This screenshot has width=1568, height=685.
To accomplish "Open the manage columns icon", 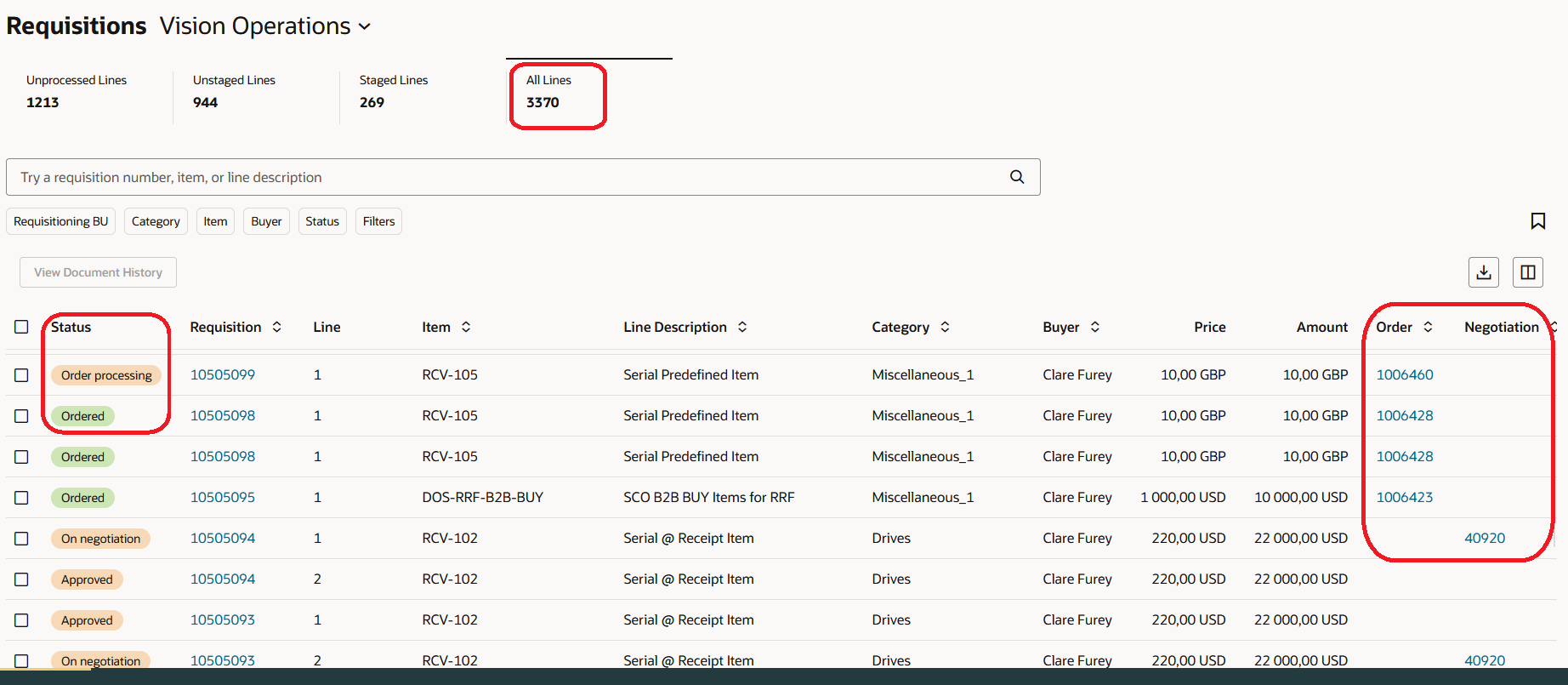I will (1527, 272).
